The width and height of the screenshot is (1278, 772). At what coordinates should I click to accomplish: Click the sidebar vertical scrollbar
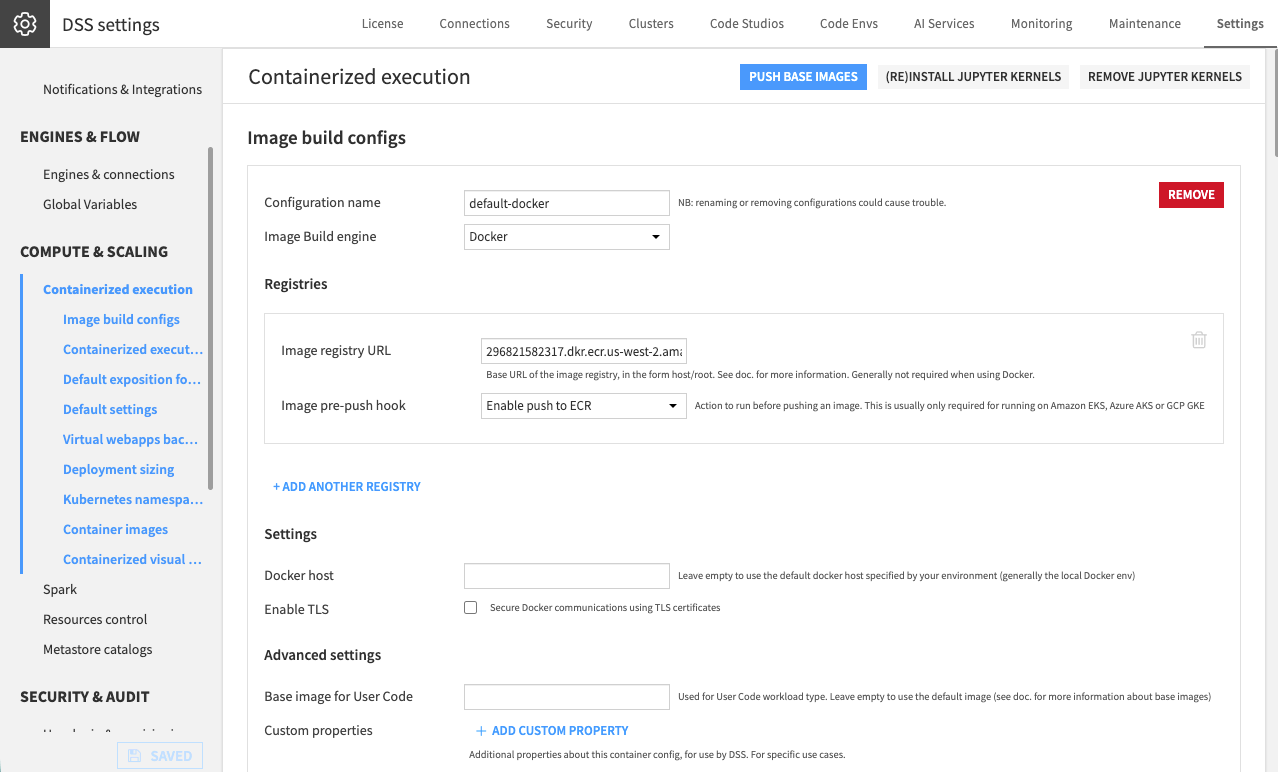[210, 318]
